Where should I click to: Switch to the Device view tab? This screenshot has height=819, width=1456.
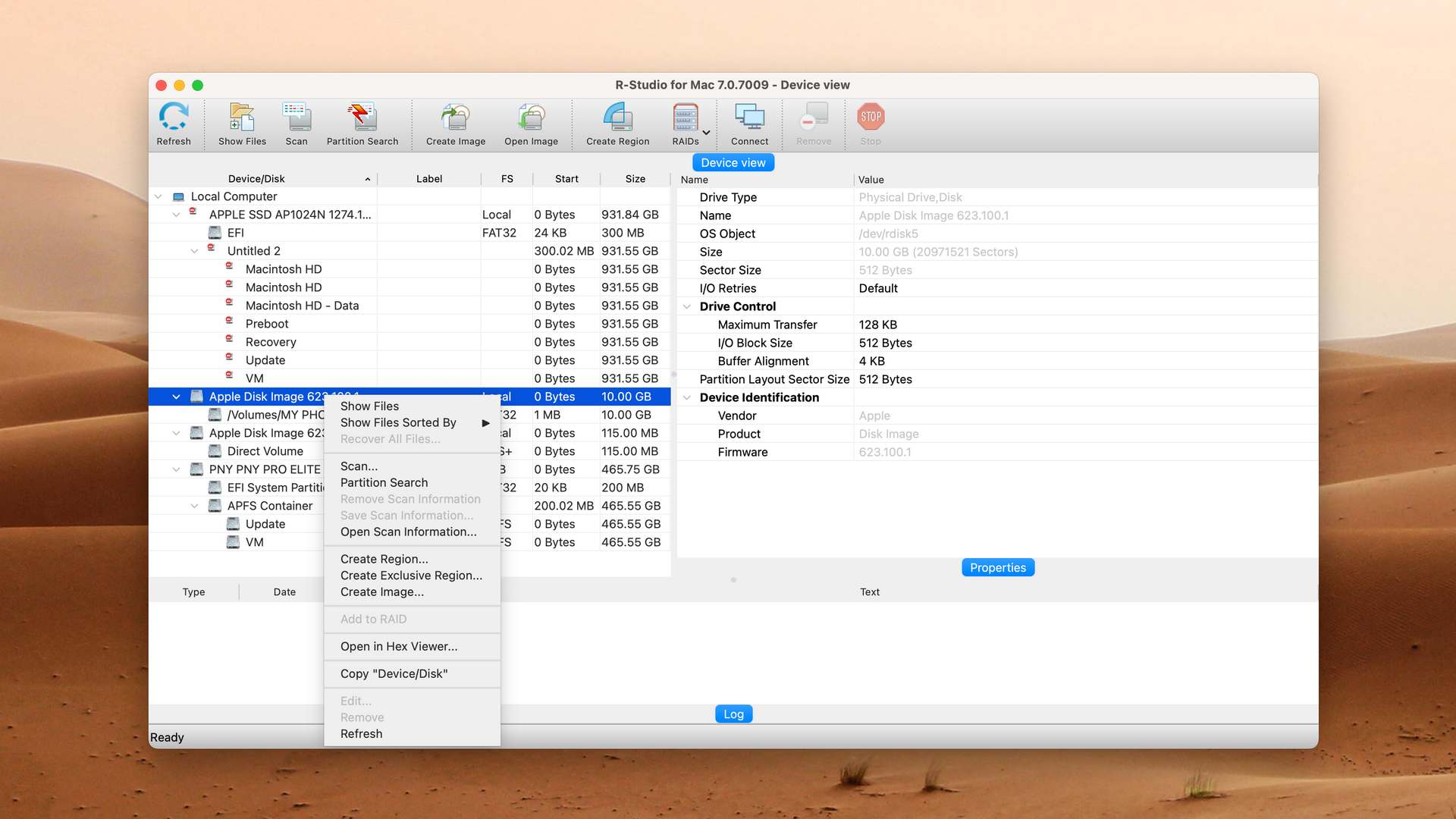point(733,162)
